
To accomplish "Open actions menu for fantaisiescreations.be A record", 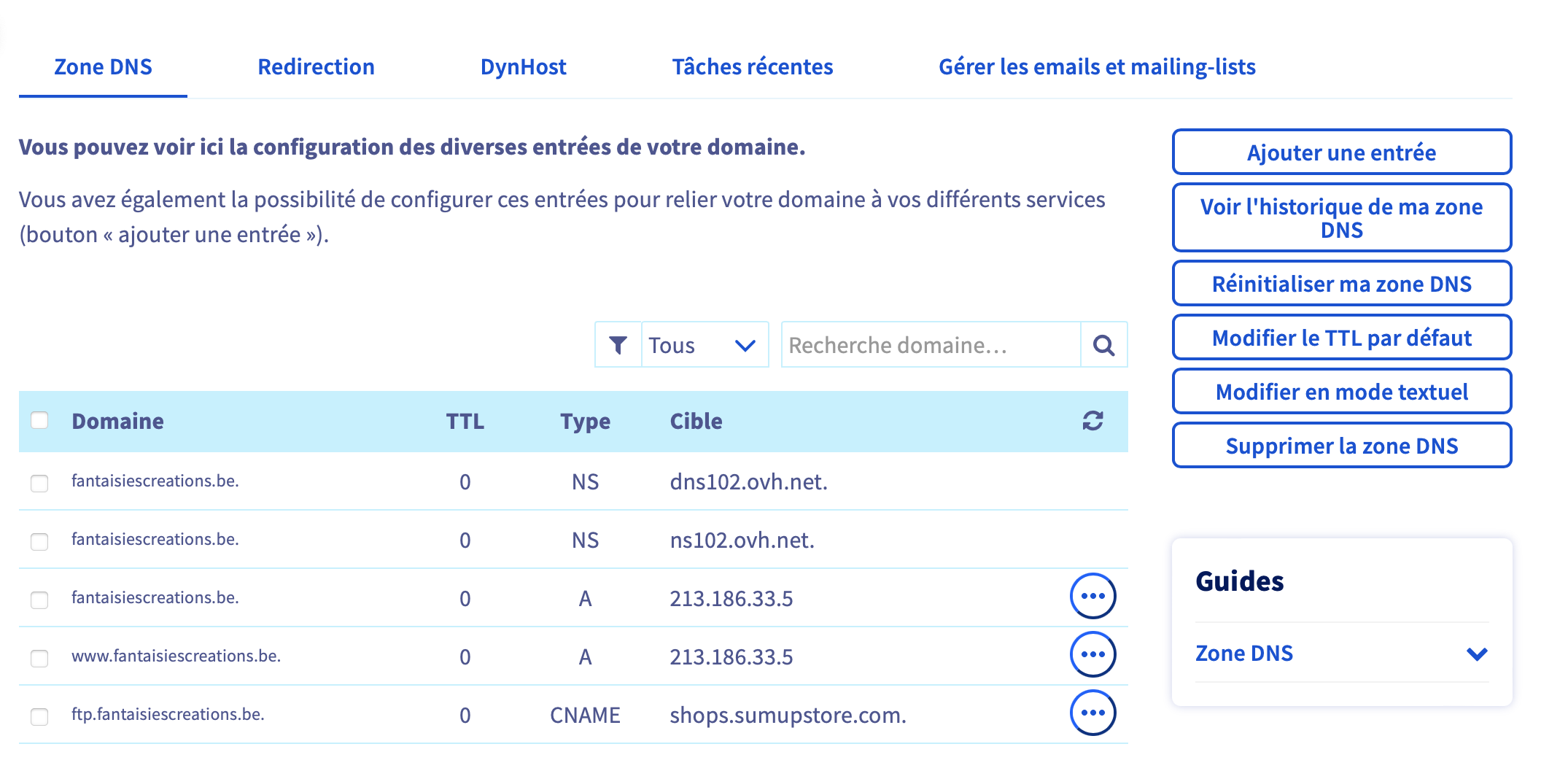I will click(x=1092, y=596).
